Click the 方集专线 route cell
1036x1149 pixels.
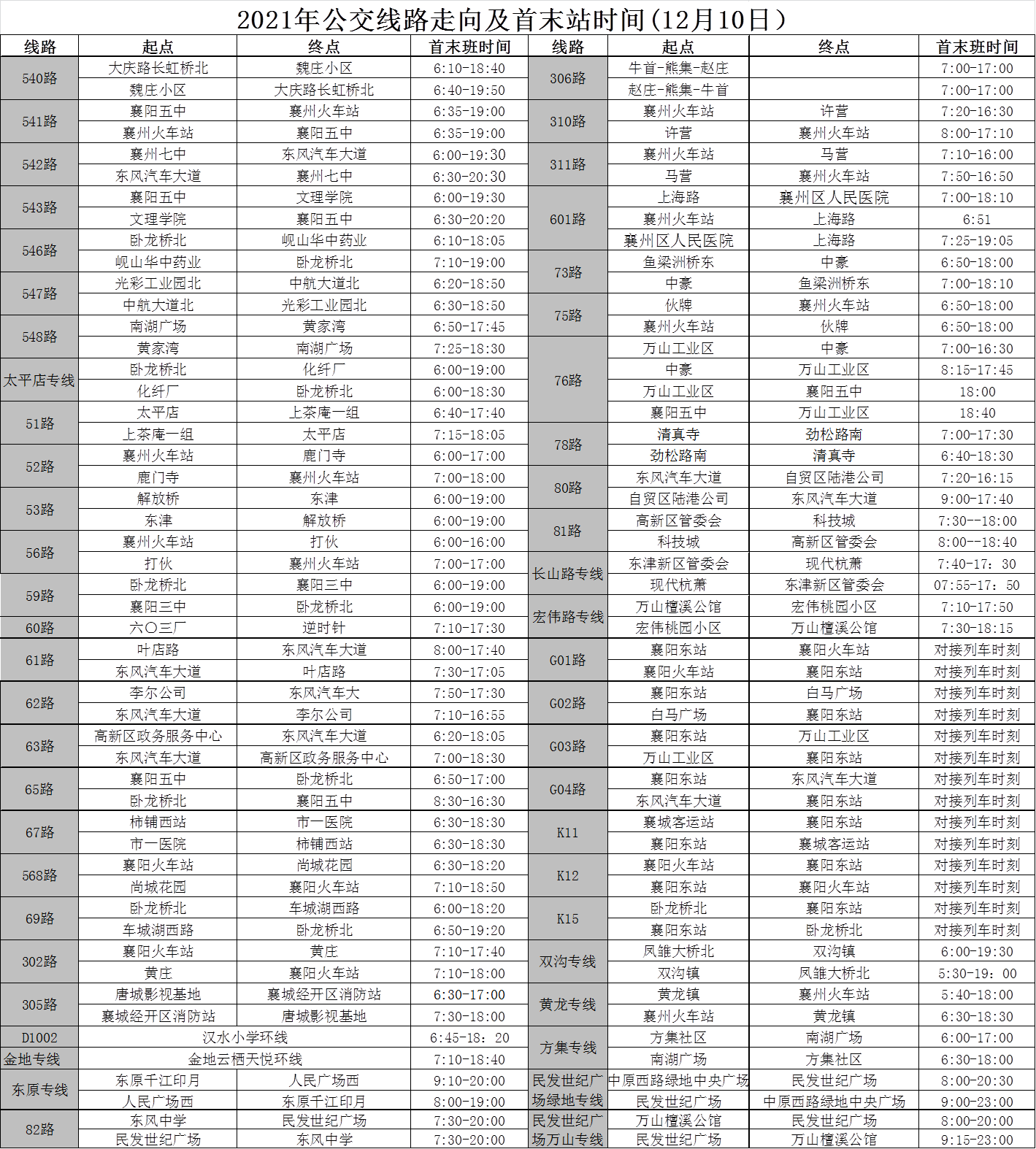[x=567, y=1048]
